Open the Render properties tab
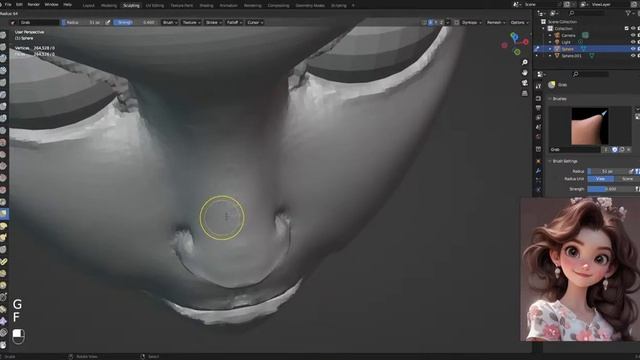 click(538, 98)
